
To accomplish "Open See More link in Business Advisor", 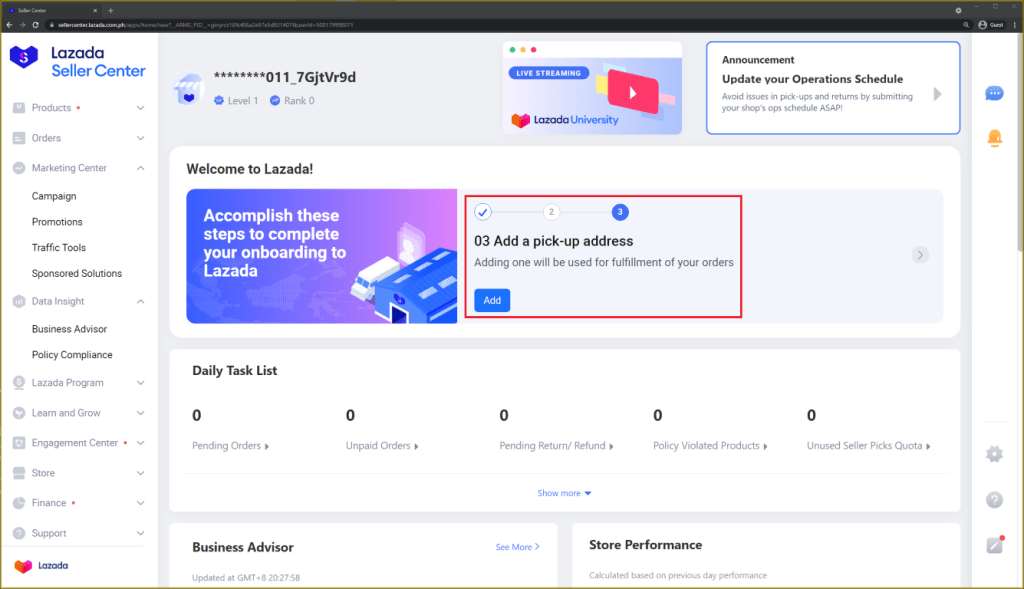I will pos(517,547).
